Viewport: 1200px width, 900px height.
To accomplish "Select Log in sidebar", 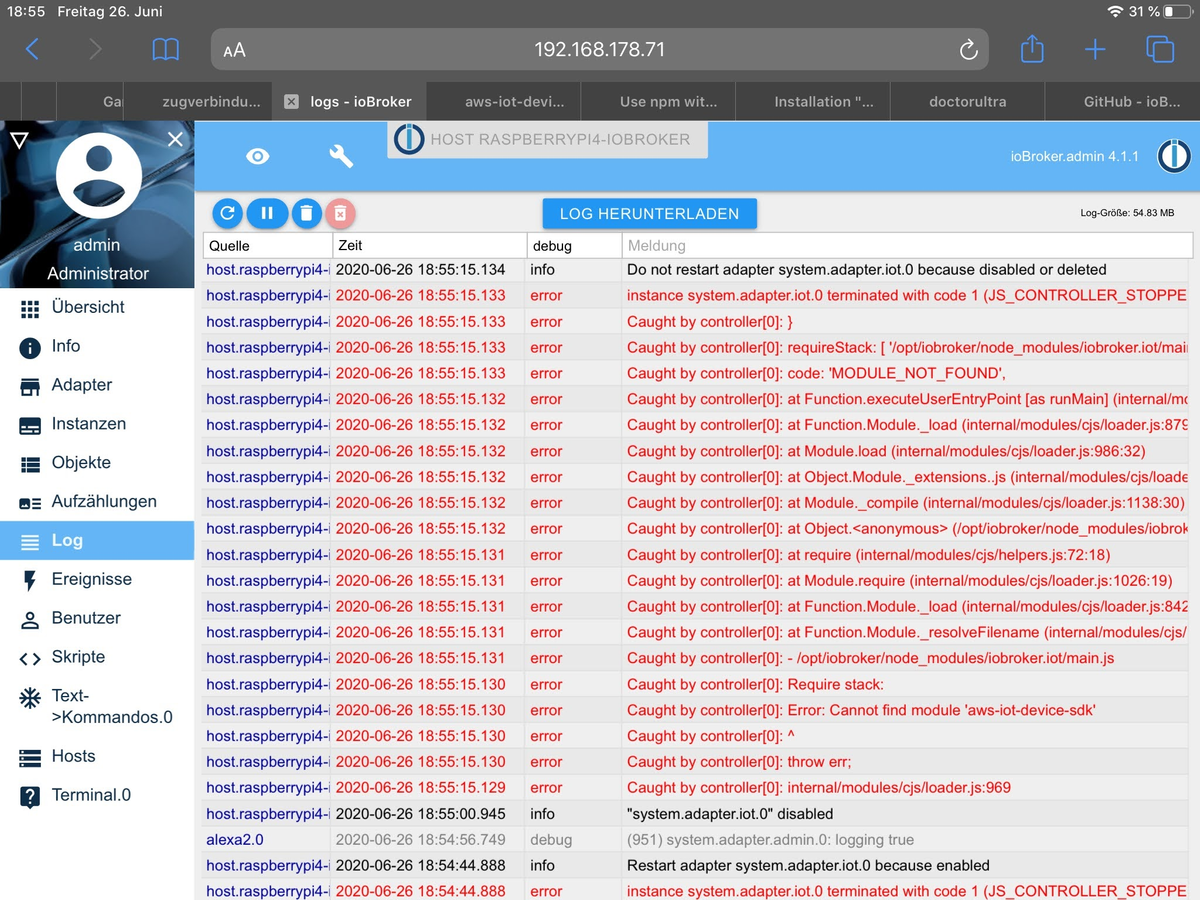I will click(x=97, y=540).
